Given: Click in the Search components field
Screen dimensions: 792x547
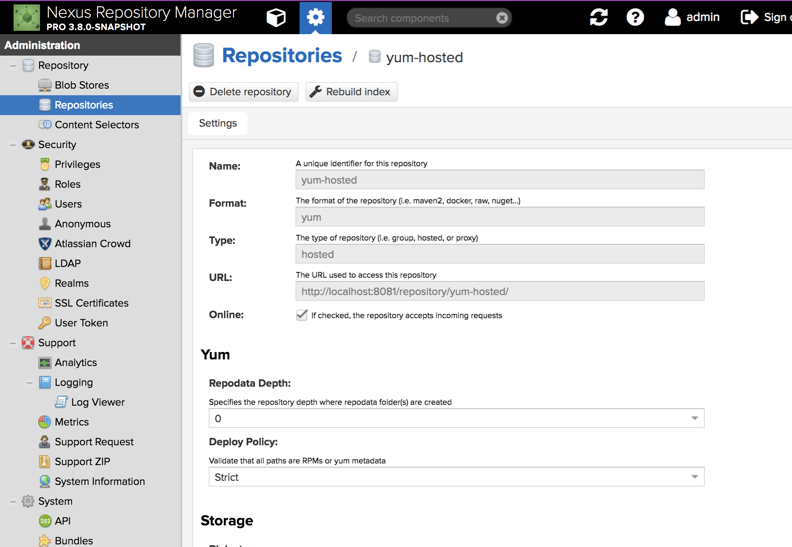Looking at the screenshot, I should coord(420,18).
